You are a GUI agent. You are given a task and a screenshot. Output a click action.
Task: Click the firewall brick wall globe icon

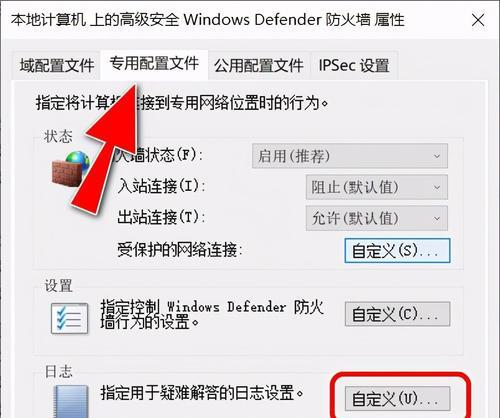click(71, 169)
